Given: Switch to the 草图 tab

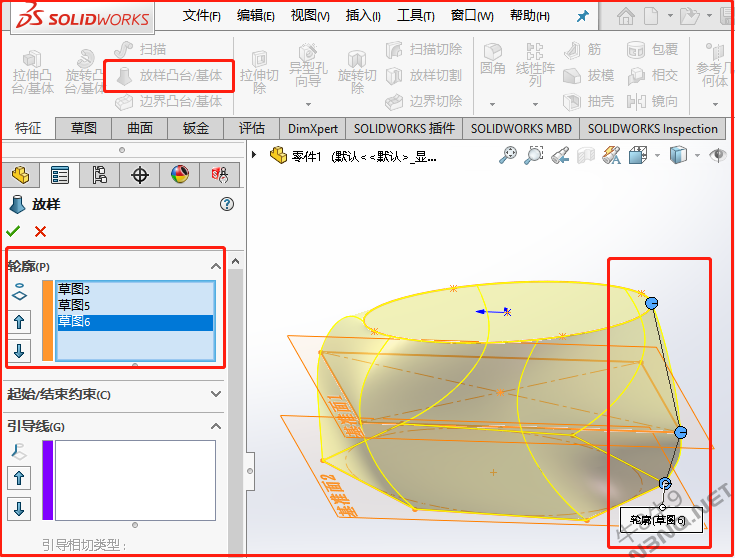Looking at the screenshot, I should [83, 128].
